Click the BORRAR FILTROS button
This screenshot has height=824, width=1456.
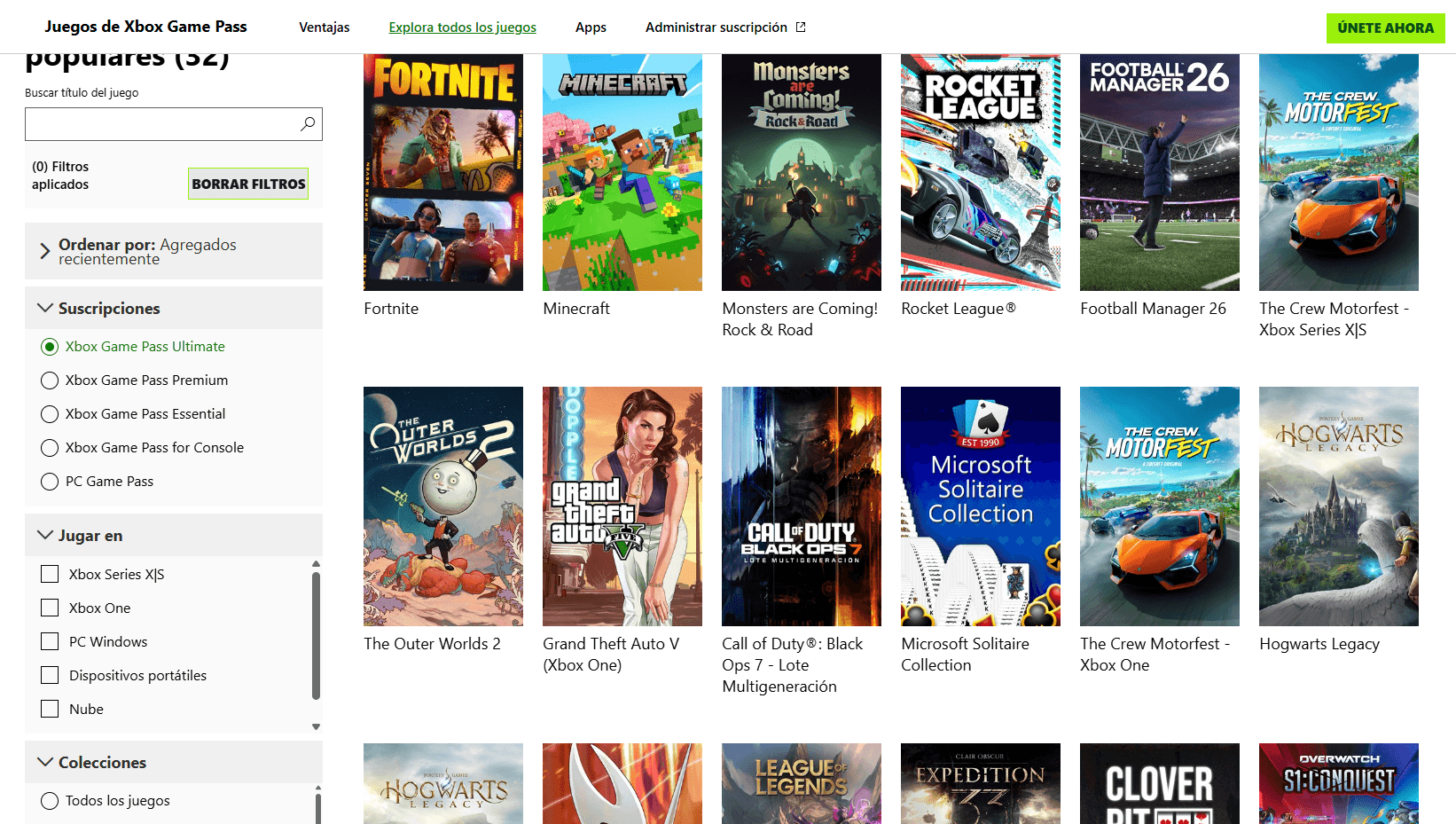pyautogui.click(x=248, y=184)
